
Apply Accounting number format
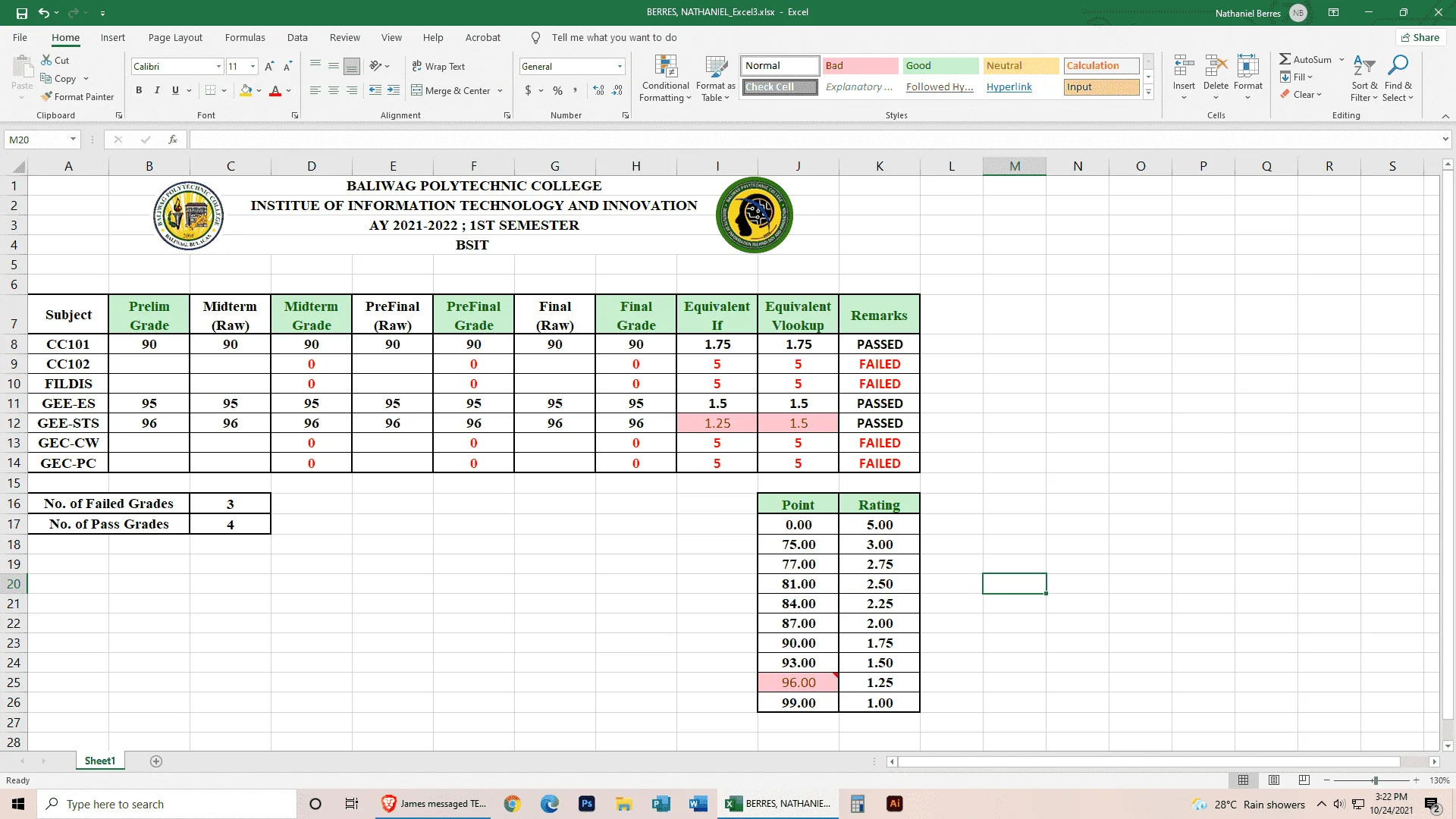(x=529, y=90)
